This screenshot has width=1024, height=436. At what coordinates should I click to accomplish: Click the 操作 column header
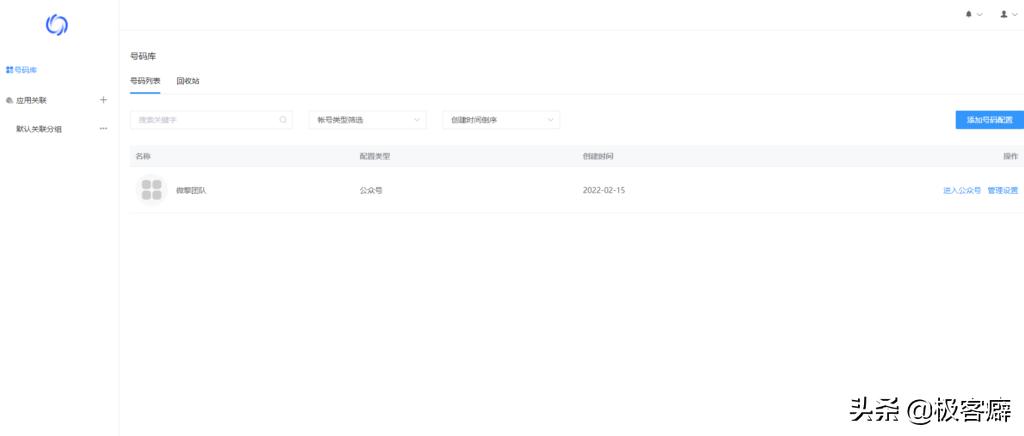(x=1010, y=157)
